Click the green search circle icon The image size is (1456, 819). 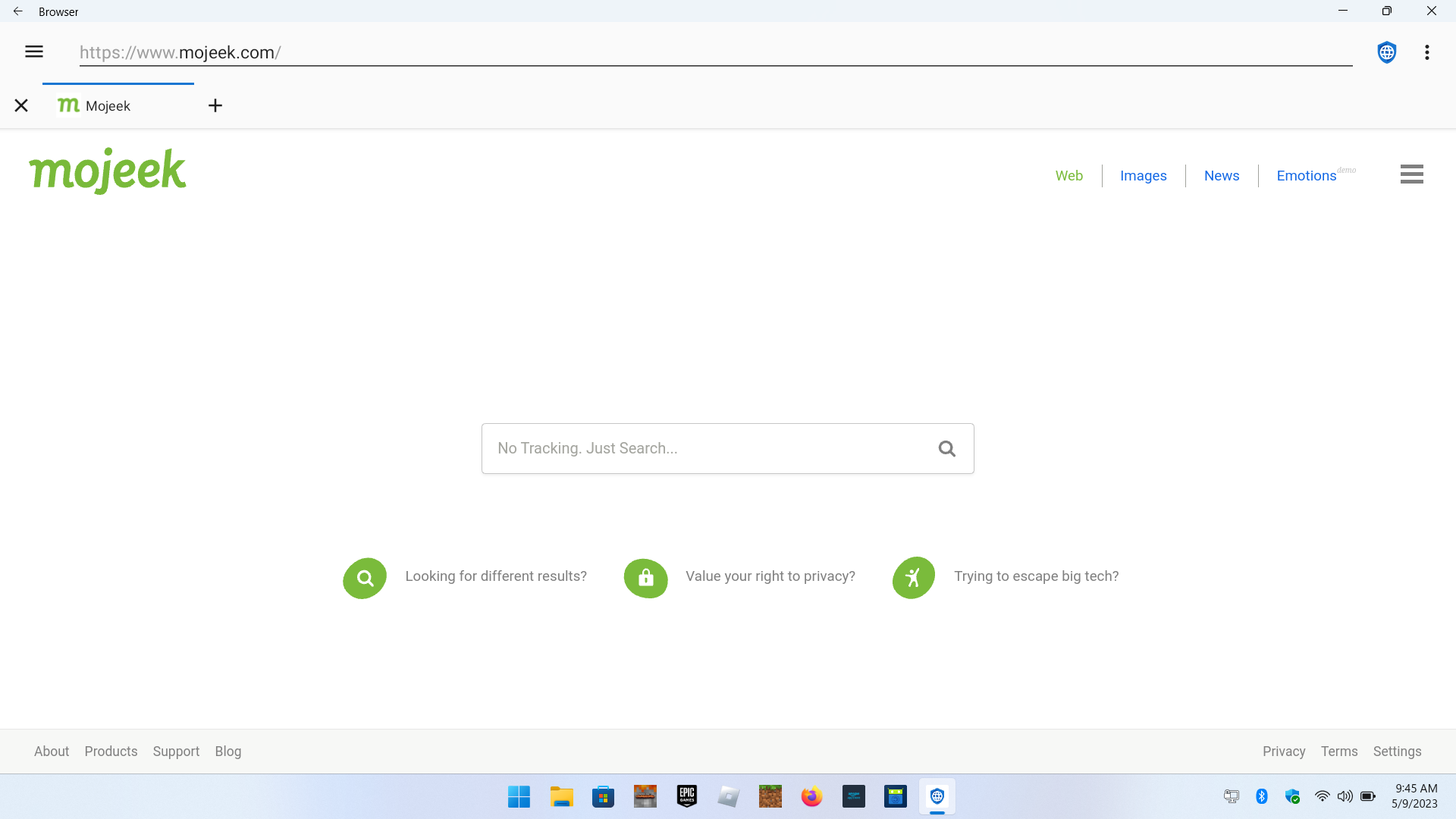[x=365, y=578]
